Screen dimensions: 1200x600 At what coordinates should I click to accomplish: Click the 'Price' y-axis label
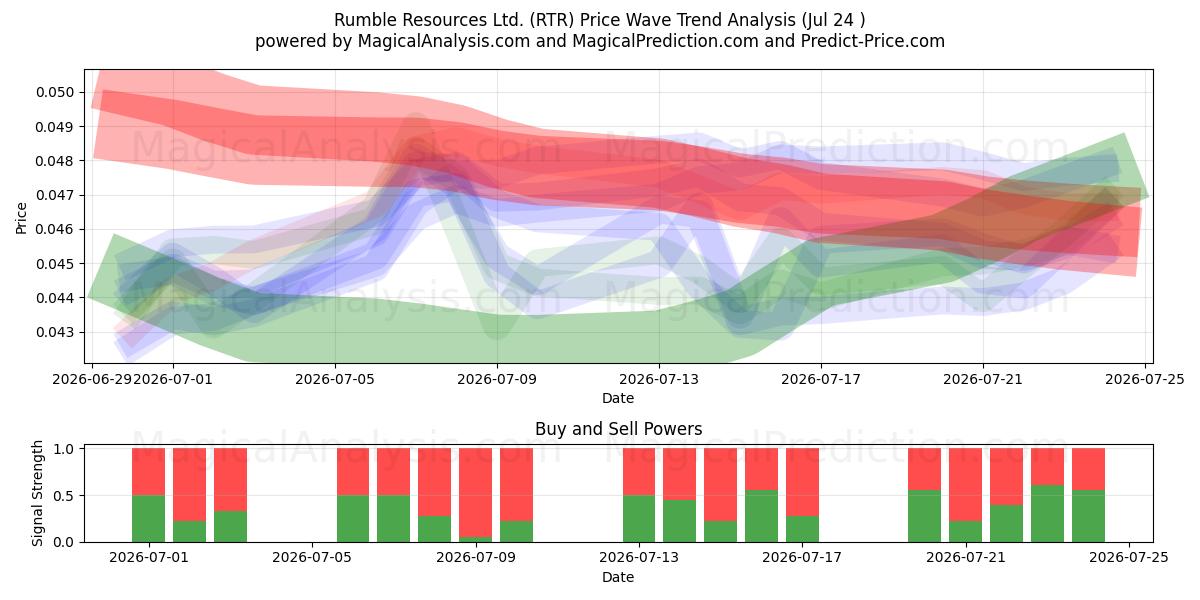pyautogui.click(x=22, y=216)
